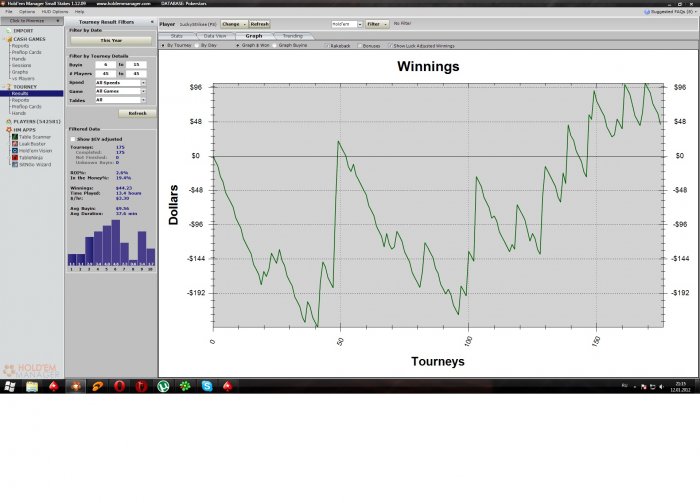
Task: Toggle the Rakeback checkbox
Action: tap(327, 46)
